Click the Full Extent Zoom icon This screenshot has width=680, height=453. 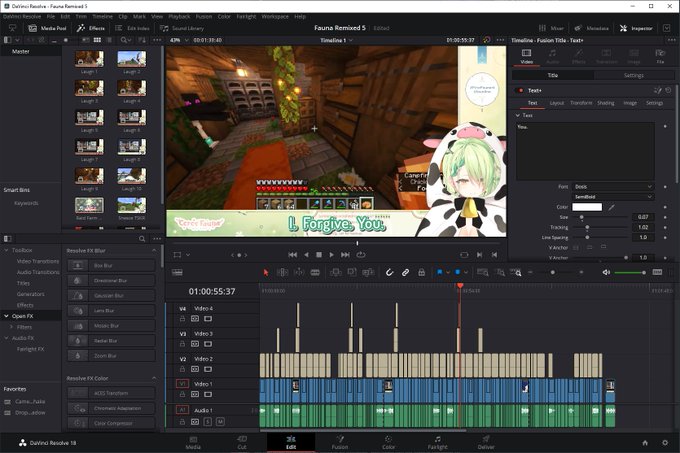(x=482, y=272)
